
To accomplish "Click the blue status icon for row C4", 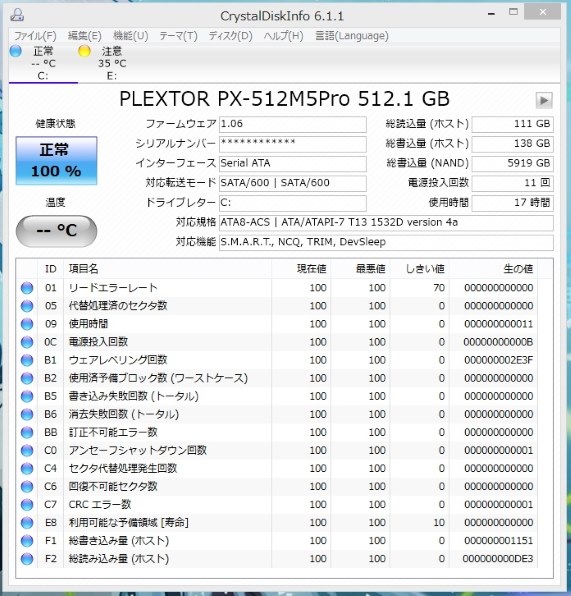I will click(x=27, y=468).
